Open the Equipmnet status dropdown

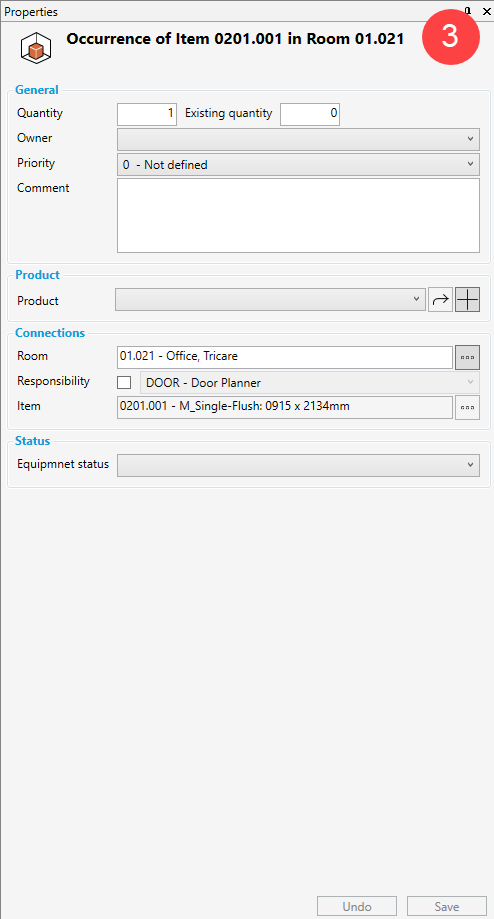tap(298, 465)
